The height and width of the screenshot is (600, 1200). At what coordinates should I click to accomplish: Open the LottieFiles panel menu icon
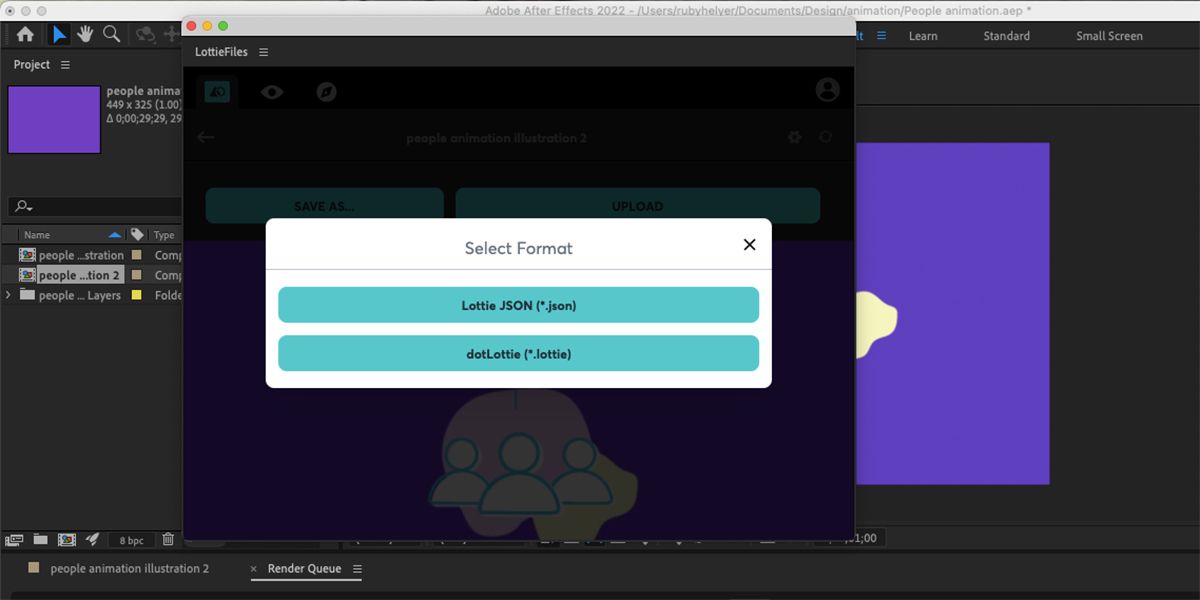point(264,52)
